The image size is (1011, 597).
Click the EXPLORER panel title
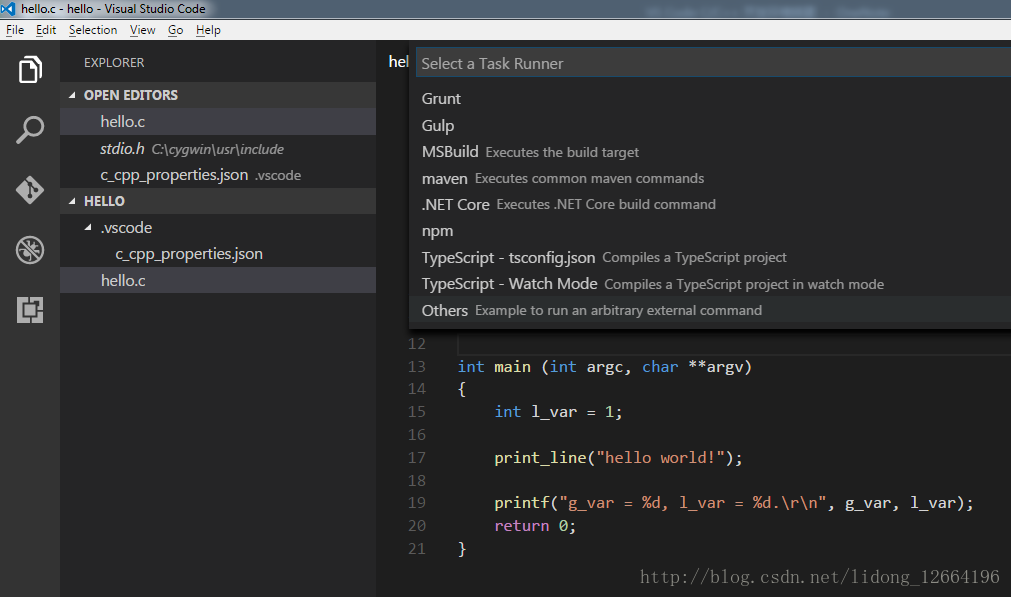click(x=114, y=63)
